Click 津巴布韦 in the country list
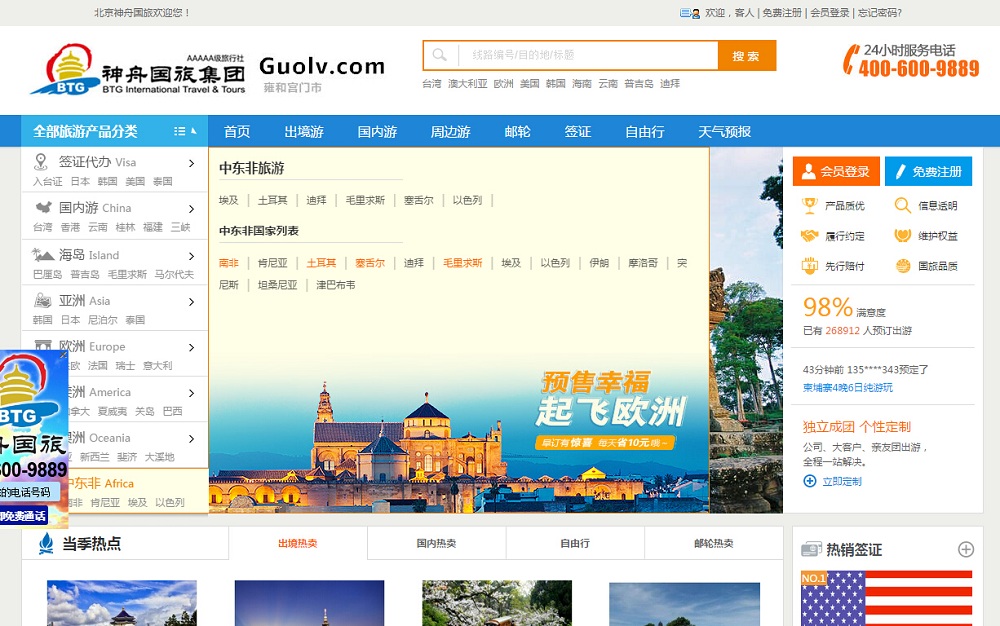Screen dimensions: 1000x626 (x=335, y=285)
